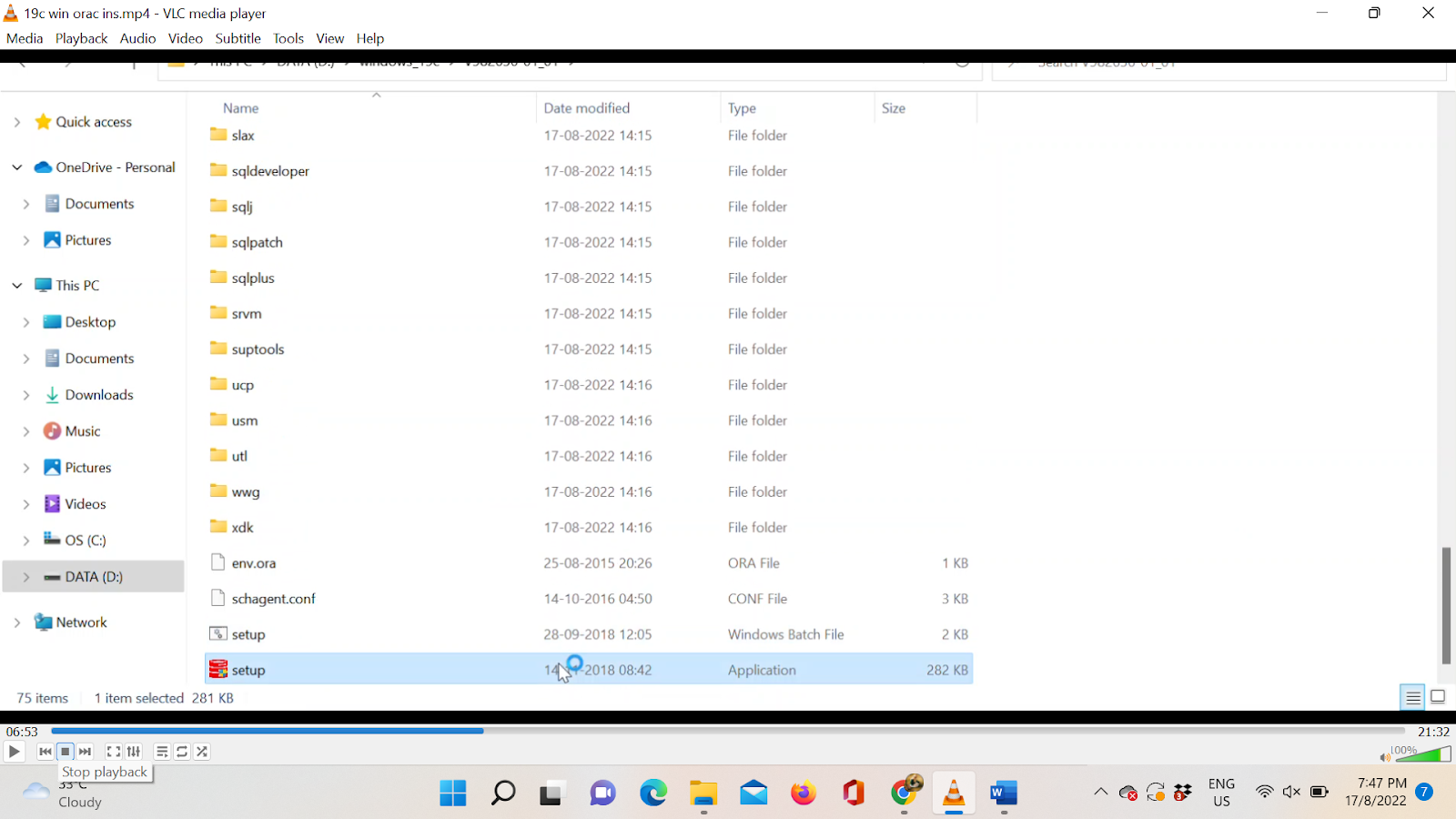Viewport: 1456px width, 819px height.
Task: Expand the Downloads tree chevron
Action: pos(26,395)
